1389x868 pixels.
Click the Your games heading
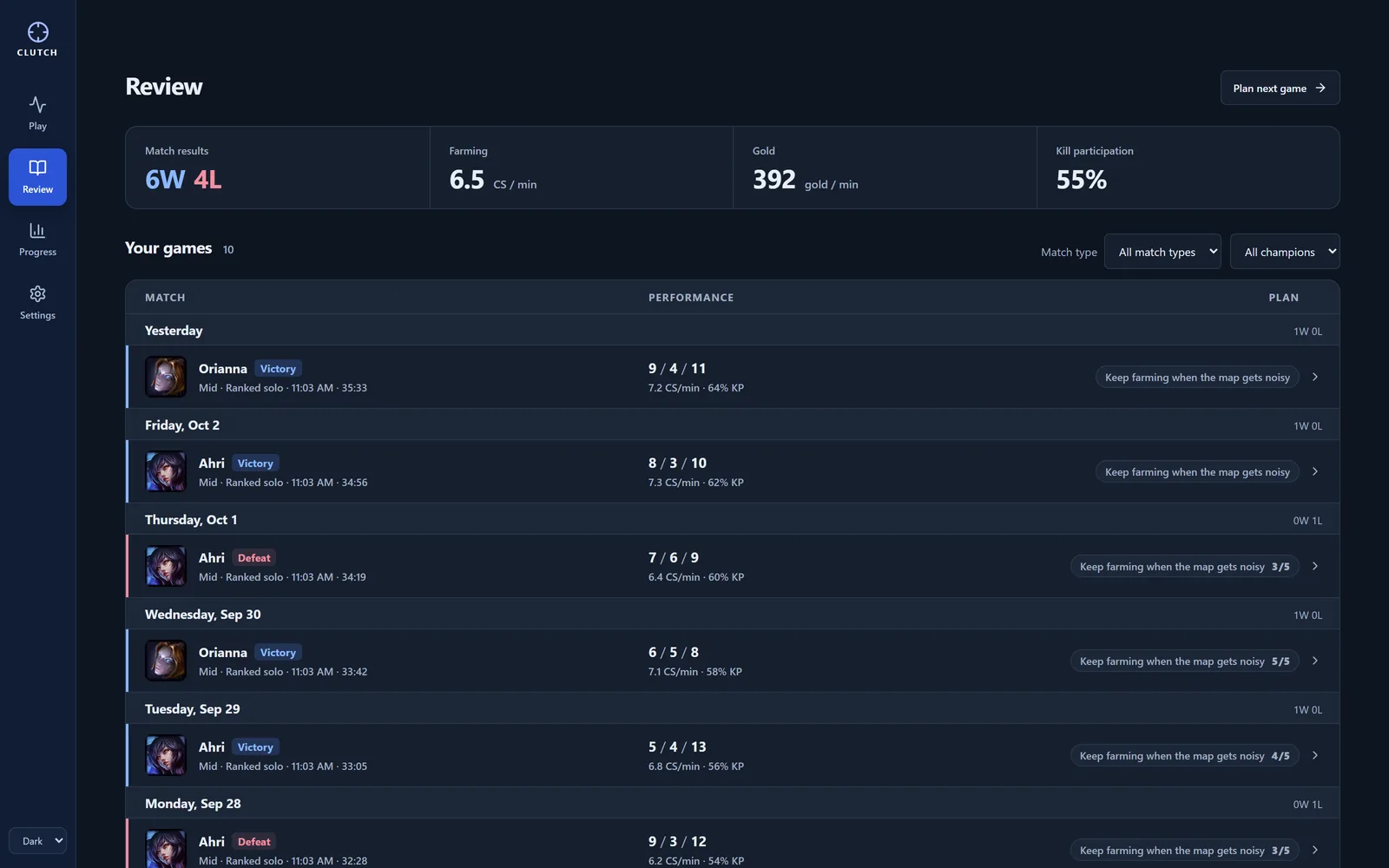click(168, 248)
